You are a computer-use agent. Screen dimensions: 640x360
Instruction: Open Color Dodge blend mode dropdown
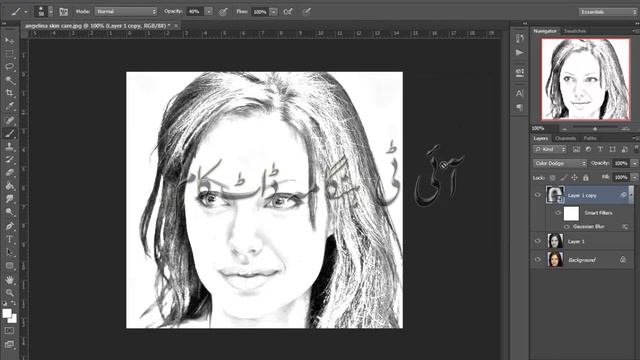tap(559, 163)
